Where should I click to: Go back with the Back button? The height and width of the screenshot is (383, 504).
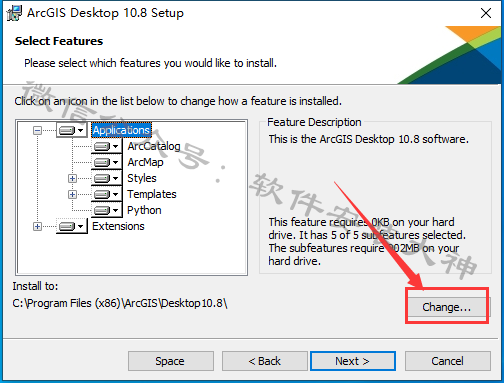[265, 361]
